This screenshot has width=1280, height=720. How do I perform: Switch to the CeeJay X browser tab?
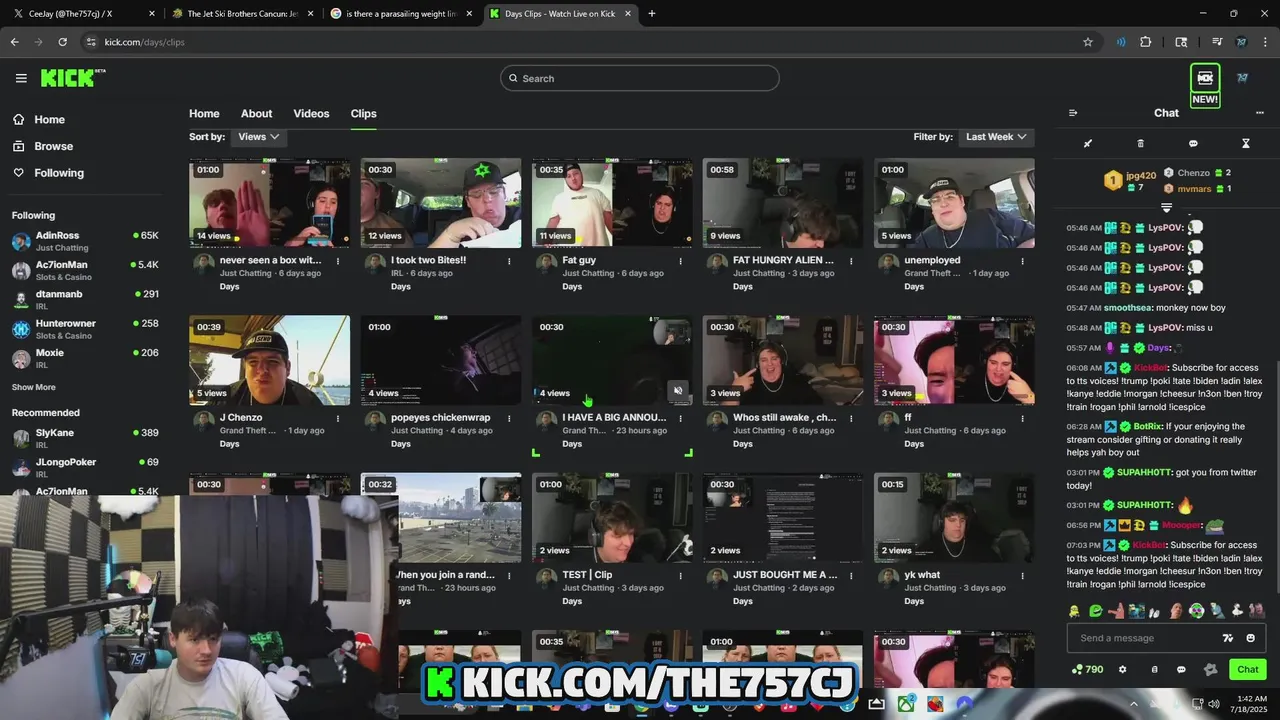click(84, 14)
